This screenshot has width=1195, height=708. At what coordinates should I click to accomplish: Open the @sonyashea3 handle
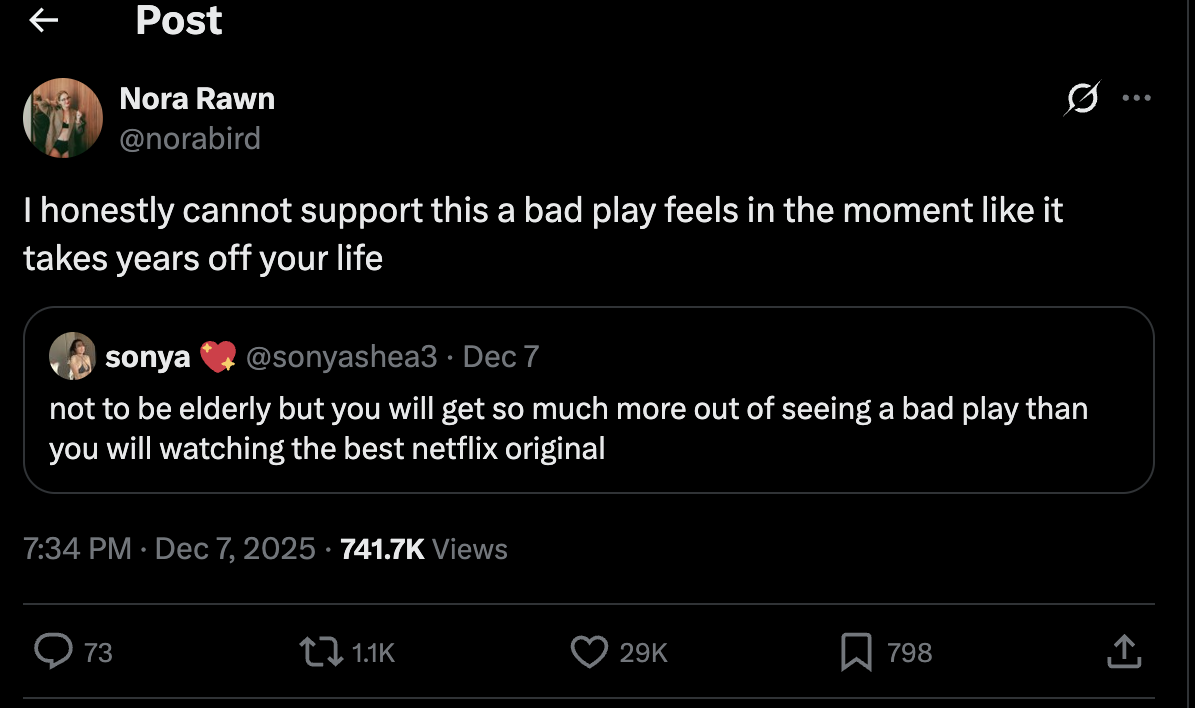(x=341, y=357)
